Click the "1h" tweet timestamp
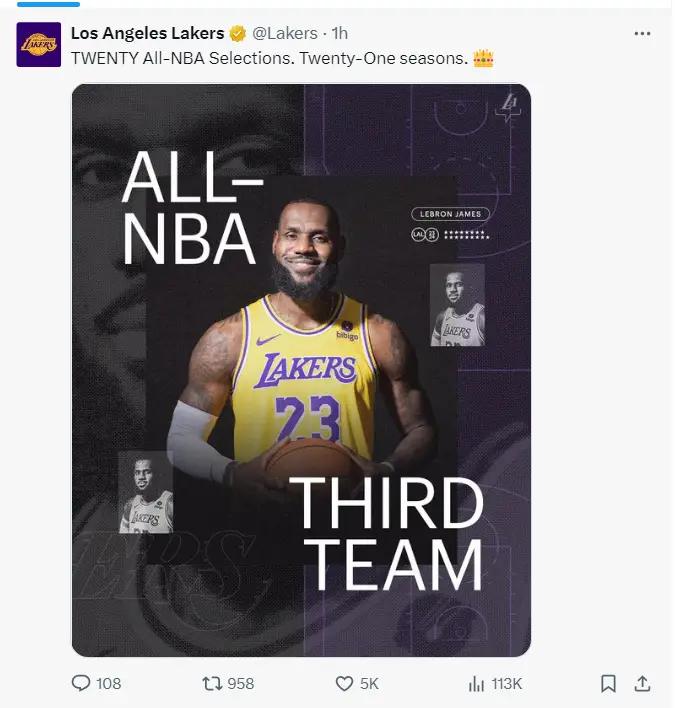 340,33
